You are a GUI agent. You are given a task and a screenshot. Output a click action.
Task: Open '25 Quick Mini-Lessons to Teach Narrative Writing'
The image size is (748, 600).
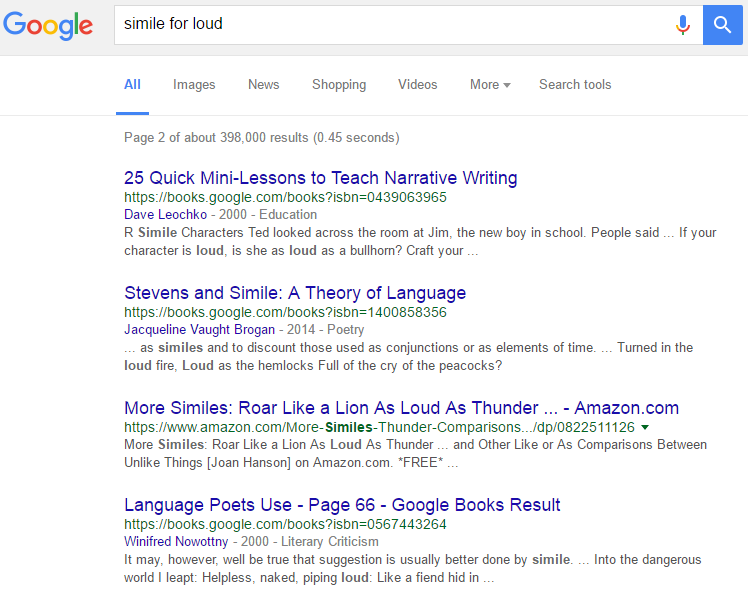(320, 178)
